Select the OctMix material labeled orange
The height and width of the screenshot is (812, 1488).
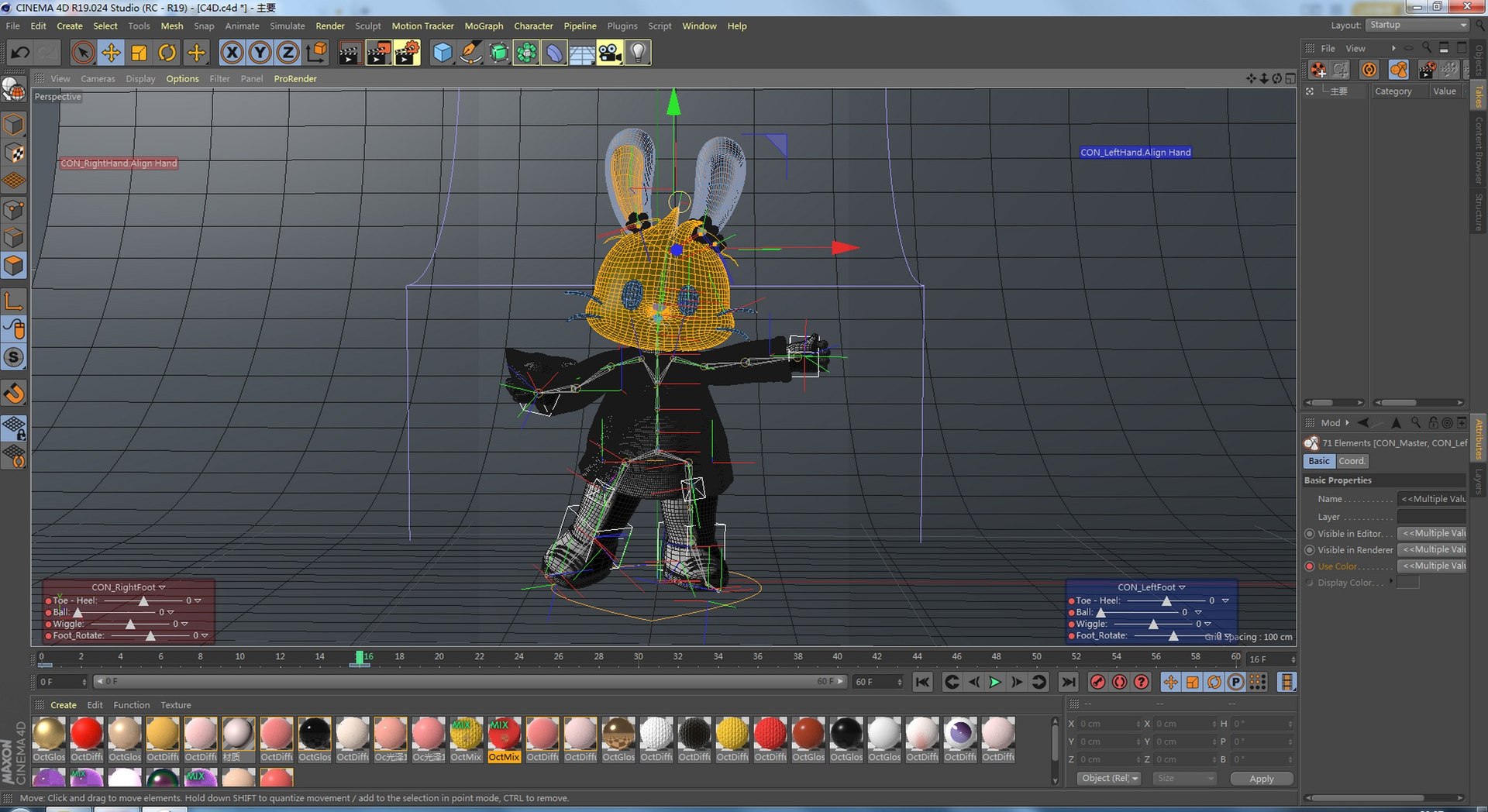point(504,738)
